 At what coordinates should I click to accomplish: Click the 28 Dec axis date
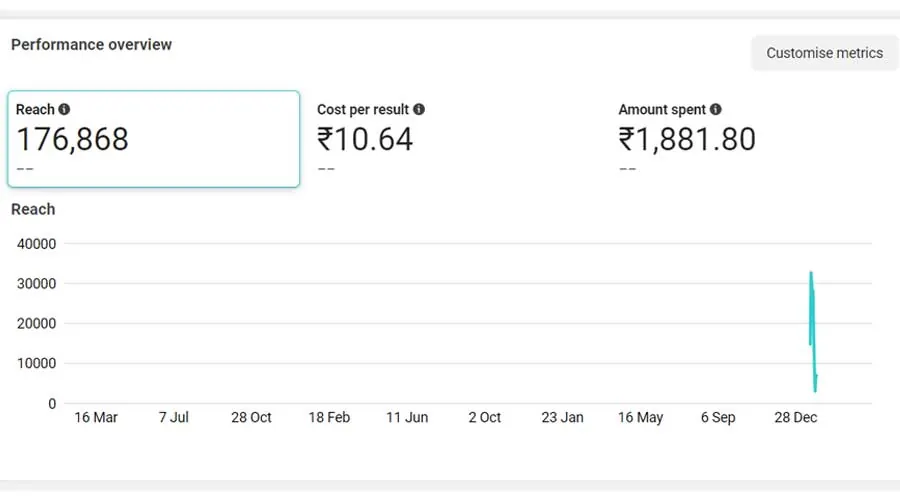pyautogui.click(x=796, y=417)
